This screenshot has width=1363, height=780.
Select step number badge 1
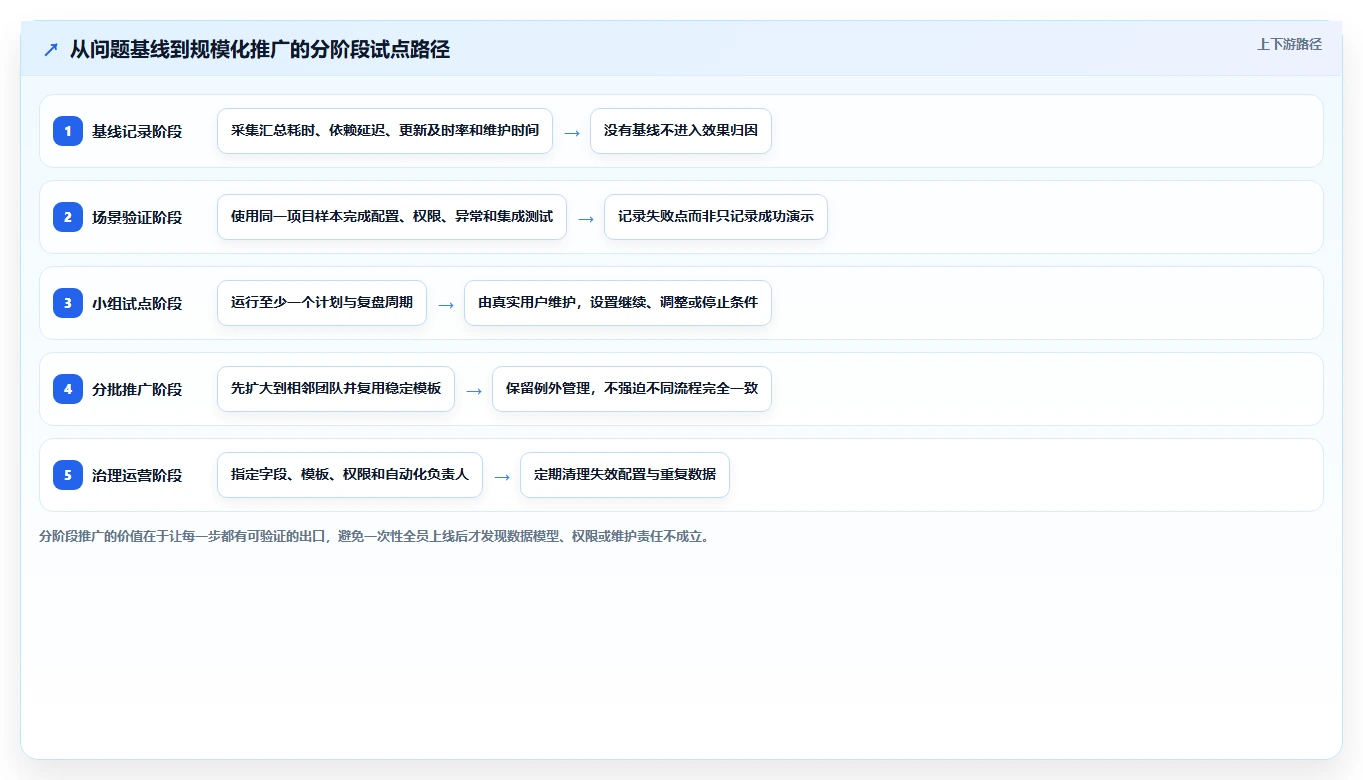pos(68,131)
